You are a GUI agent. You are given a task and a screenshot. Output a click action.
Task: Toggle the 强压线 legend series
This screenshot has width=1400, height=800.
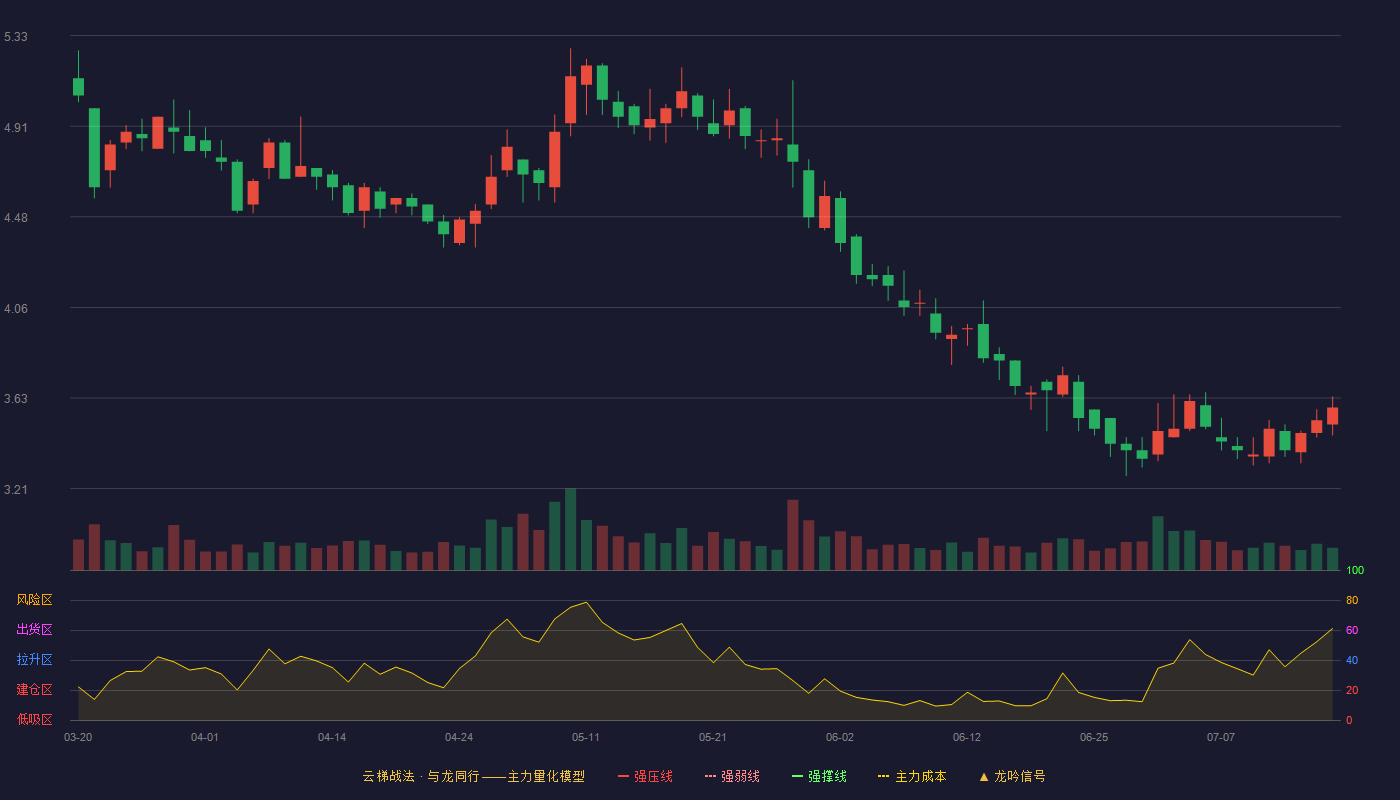click(645, 776)
